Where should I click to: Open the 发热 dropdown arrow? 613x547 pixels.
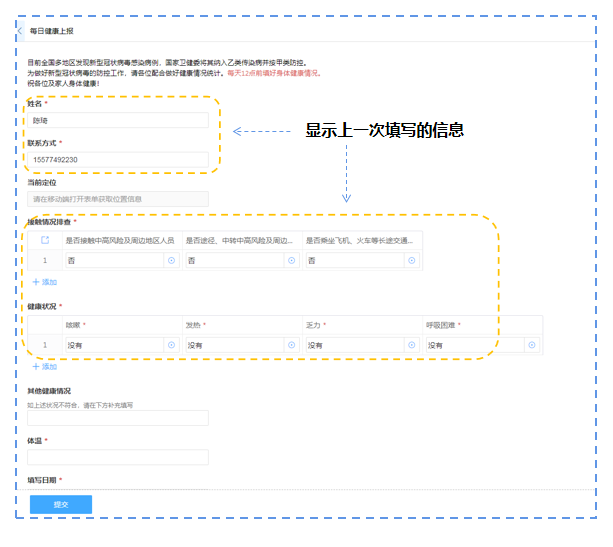tap(291, 345)
